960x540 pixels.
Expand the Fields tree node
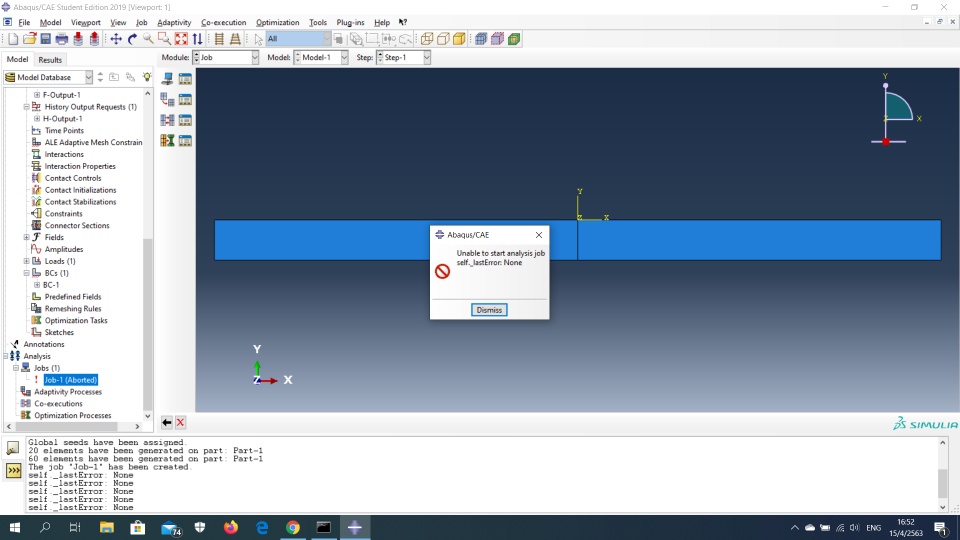click(x=26, y=238)
